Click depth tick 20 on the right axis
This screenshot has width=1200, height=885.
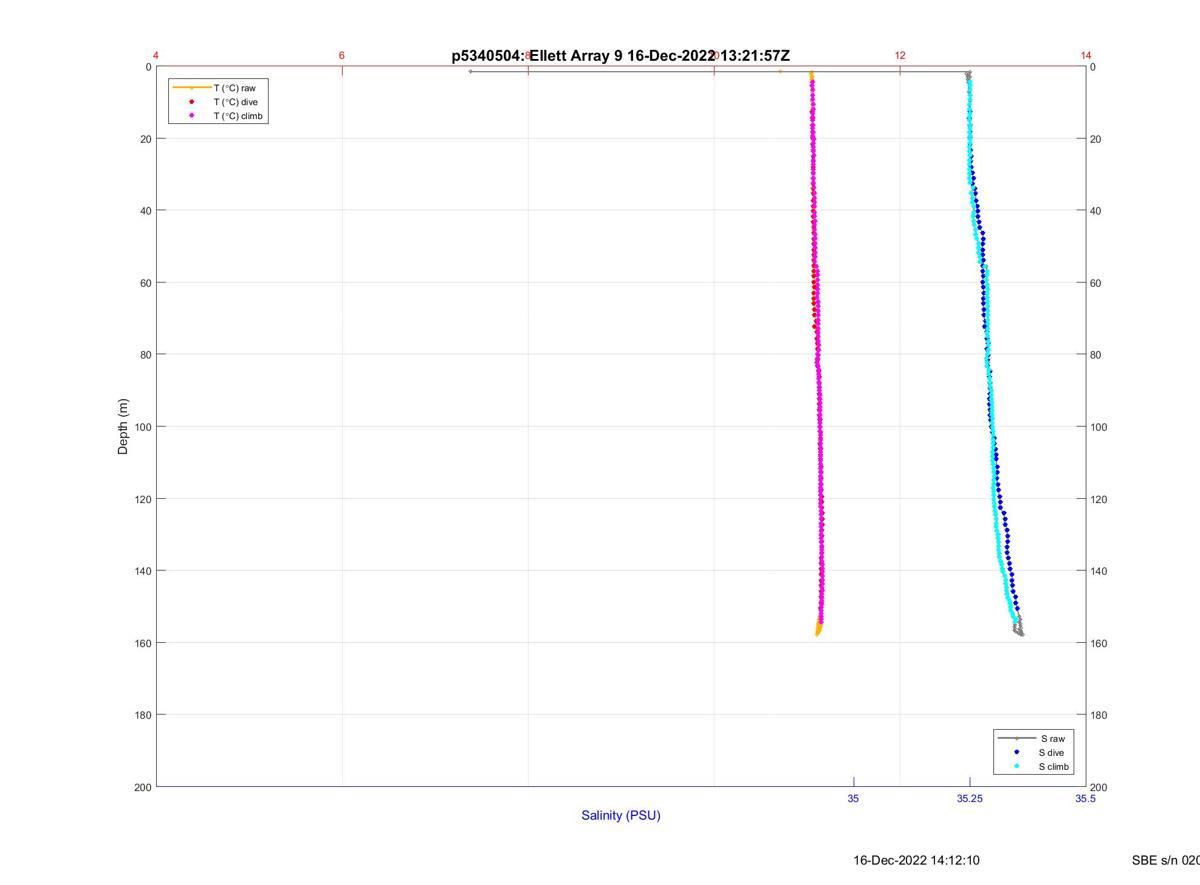click(1096, 139)
